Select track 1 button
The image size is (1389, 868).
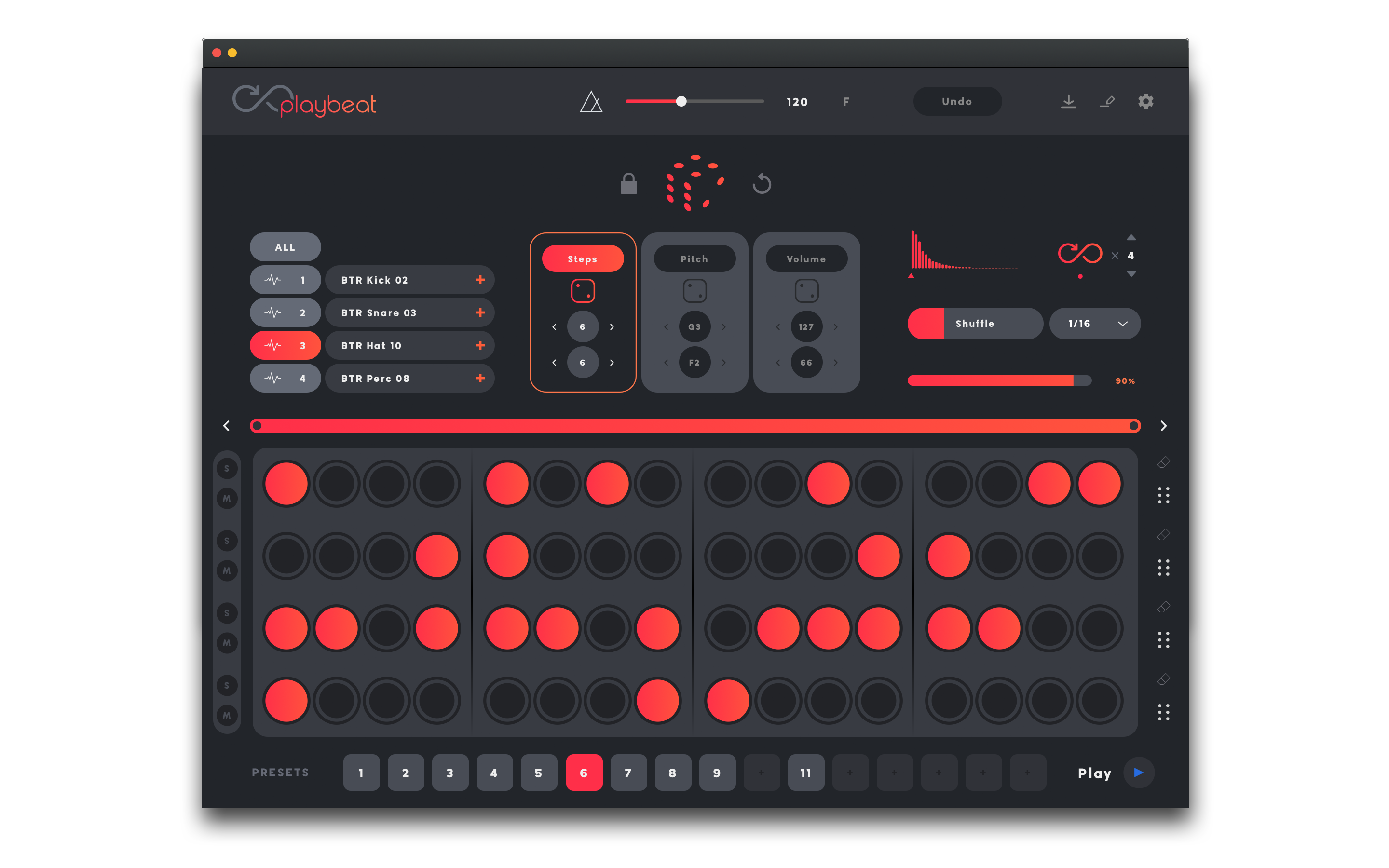tap(285, 280)
